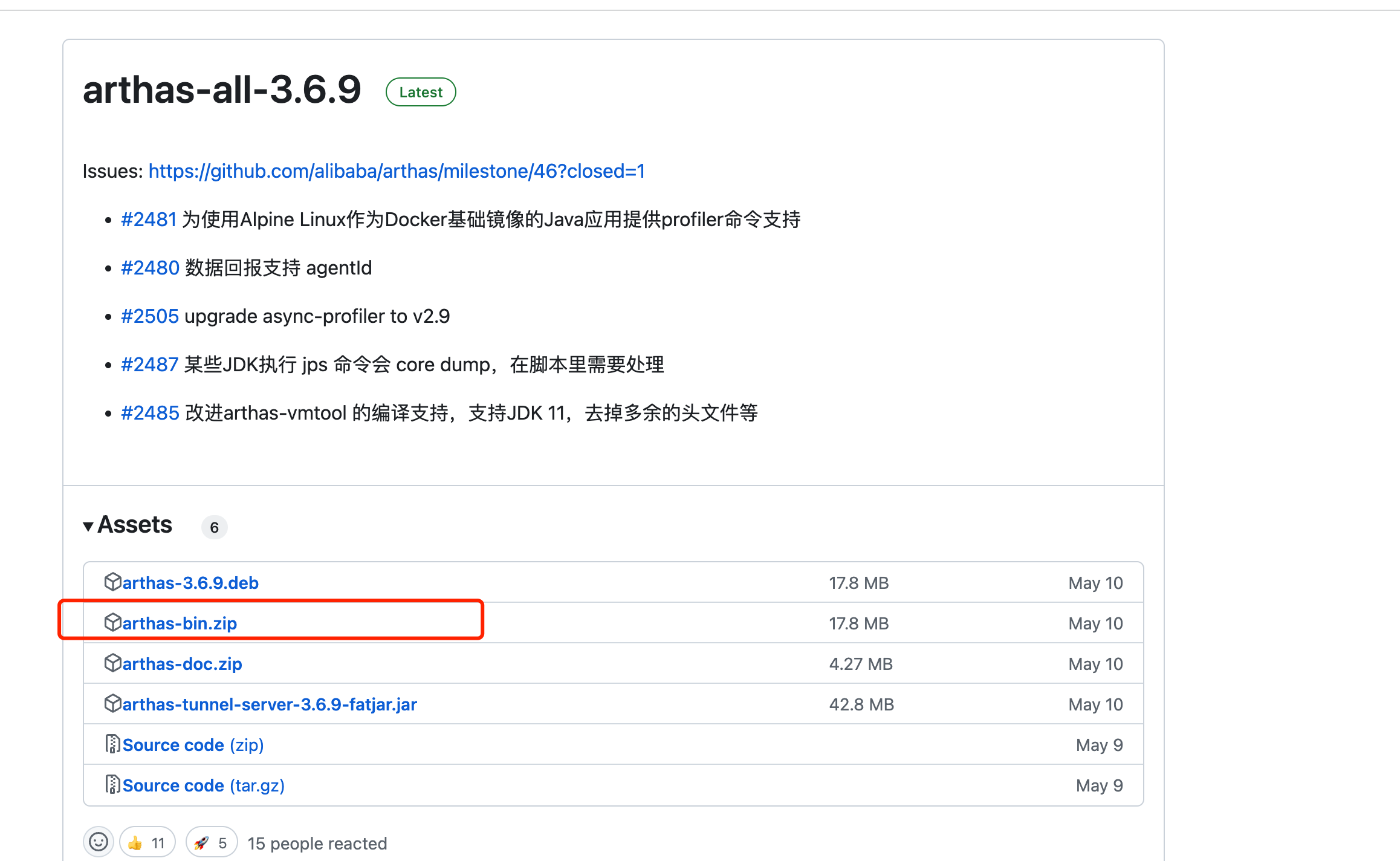The width and height of the screenshot is (1400, 861).
Task: Open issue #2485 link
Action: click(150, 413)
